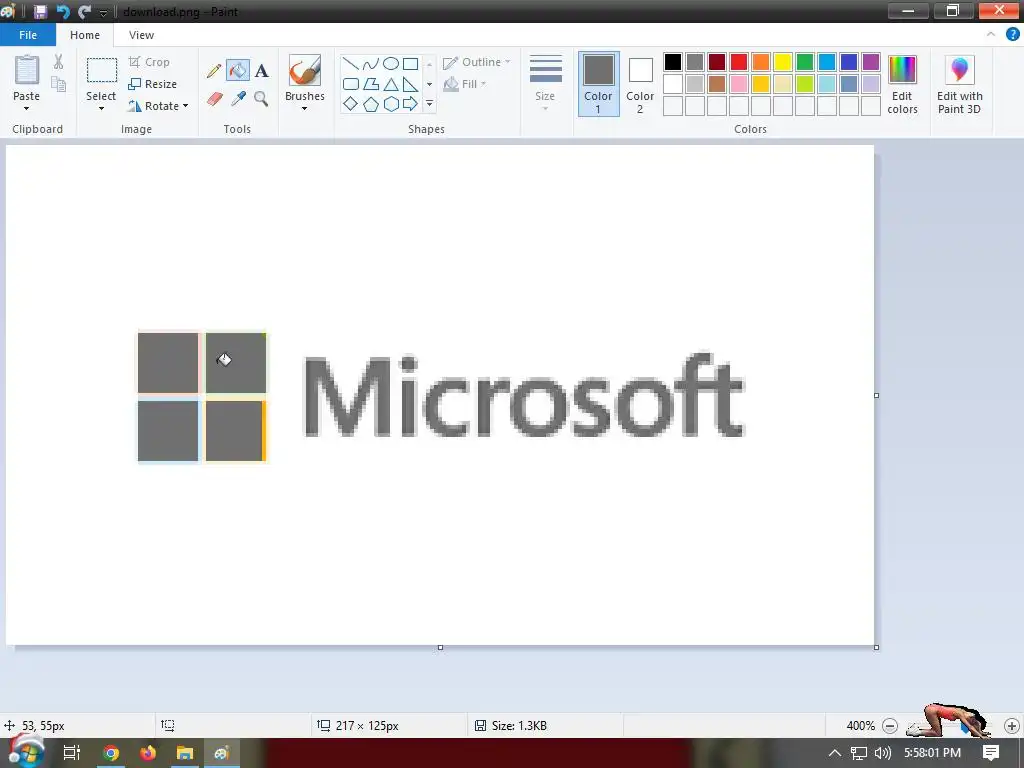
Task: Collapse the ribbon with the chevron
Action: (x=991, y=35)
